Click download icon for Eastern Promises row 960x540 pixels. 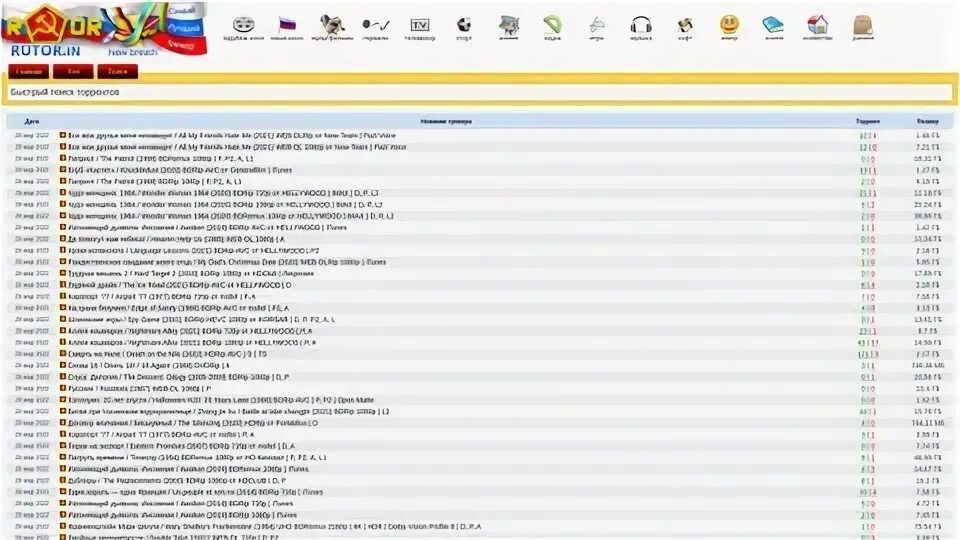tap(62, 446)
